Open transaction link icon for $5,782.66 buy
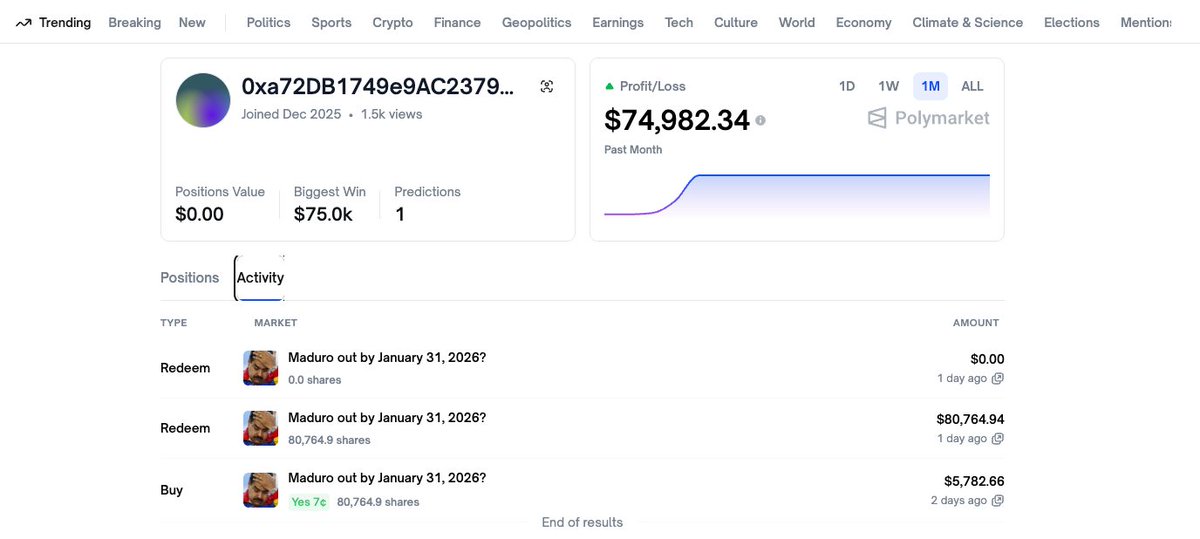 [997, 501]
